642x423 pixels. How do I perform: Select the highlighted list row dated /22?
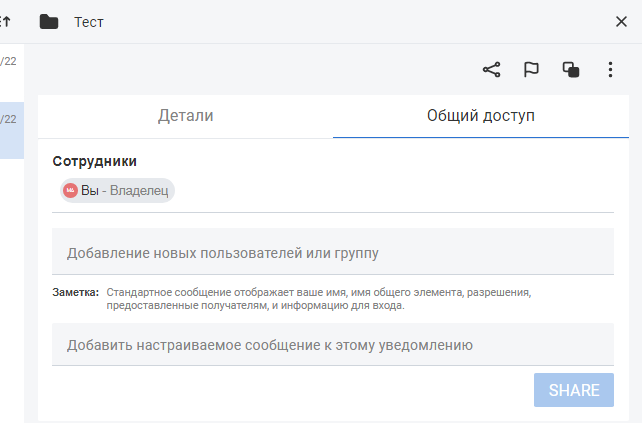click(11, 129)
